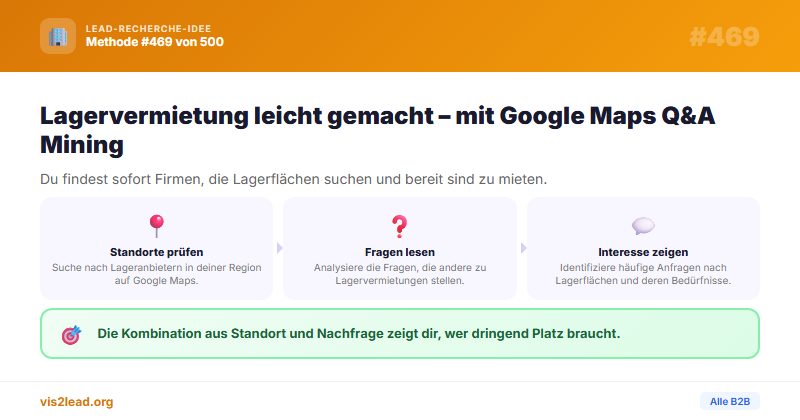Click the speech bubble icon
This screenshot has width=800, height=420.
pyautogui.click(x=643, y=226)
